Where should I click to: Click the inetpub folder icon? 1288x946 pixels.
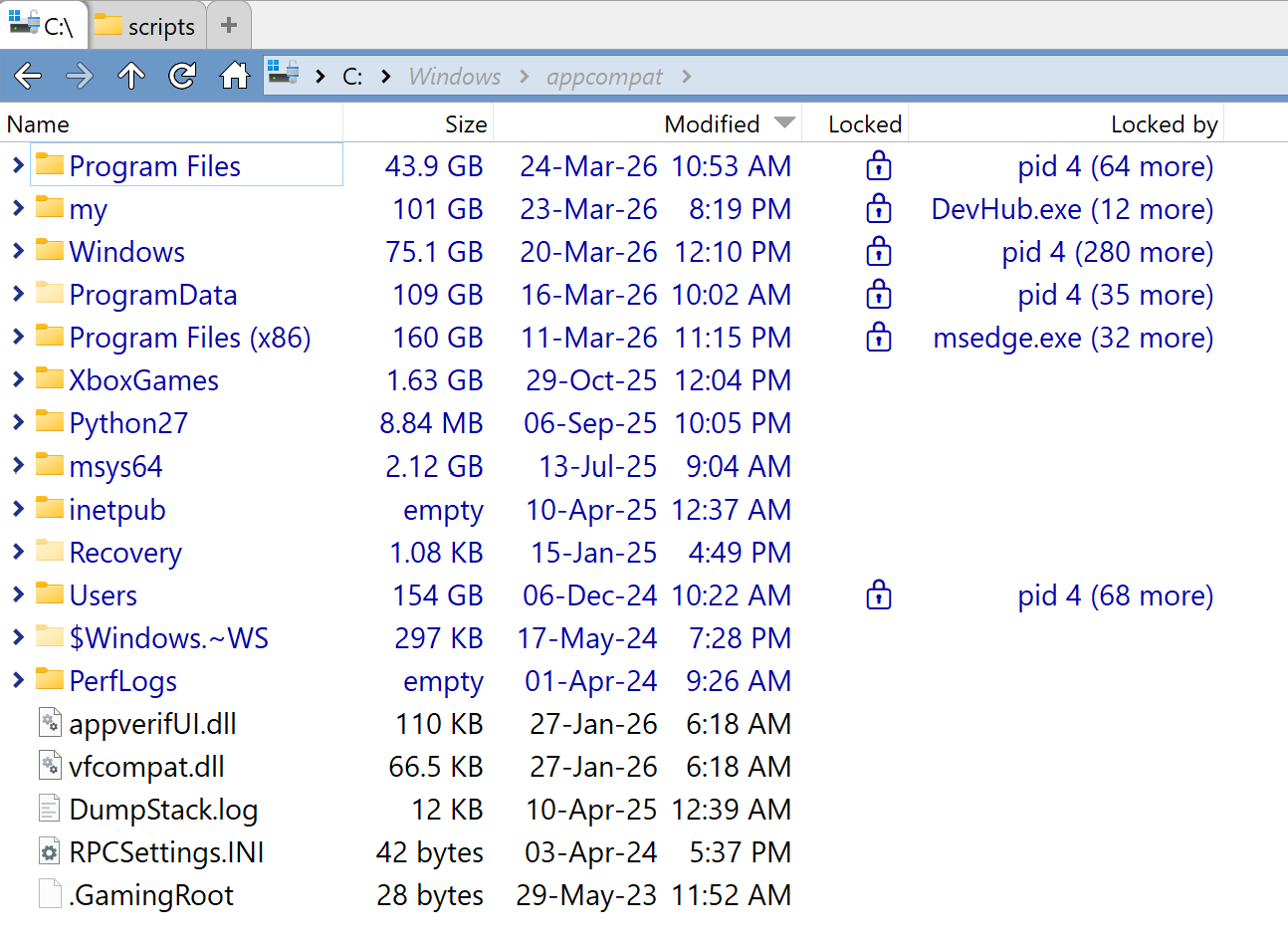pos(50,507)
